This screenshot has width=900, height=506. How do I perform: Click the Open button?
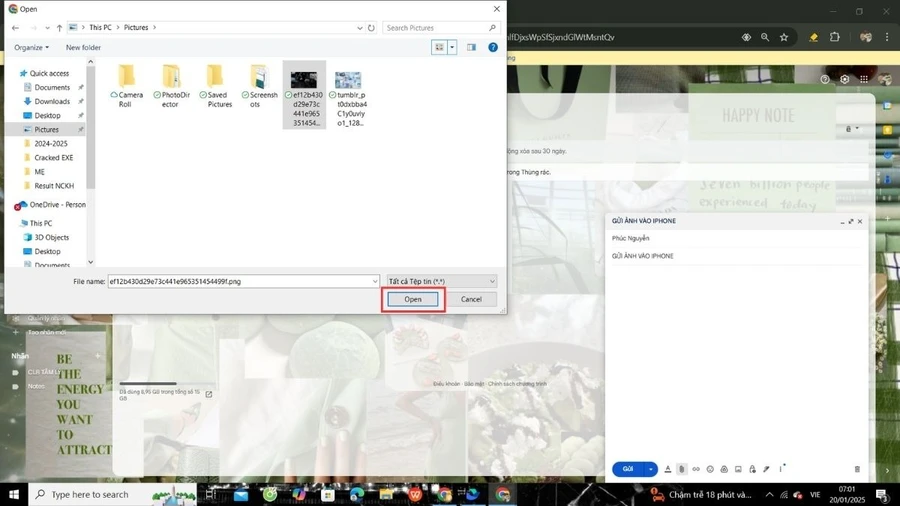pos(413,299)
